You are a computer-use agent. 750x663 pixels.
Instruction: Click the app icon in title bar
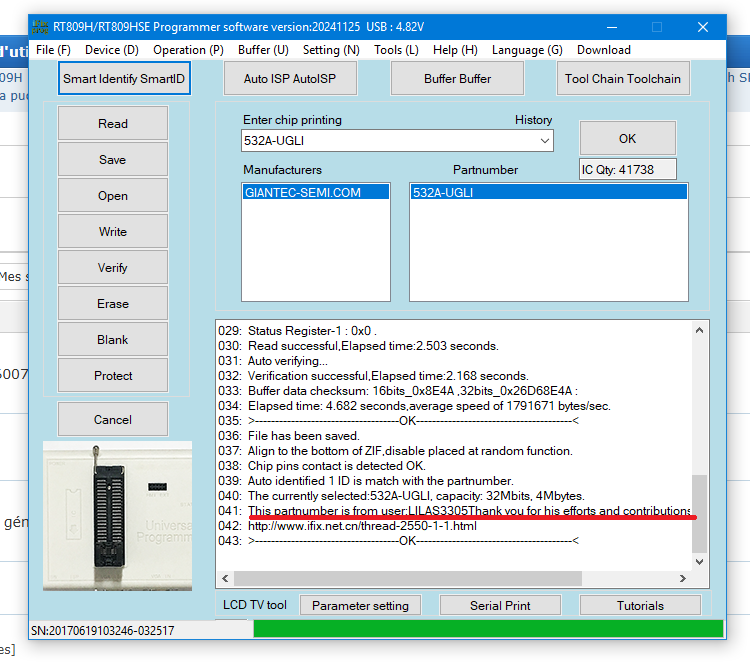[40, 27]
